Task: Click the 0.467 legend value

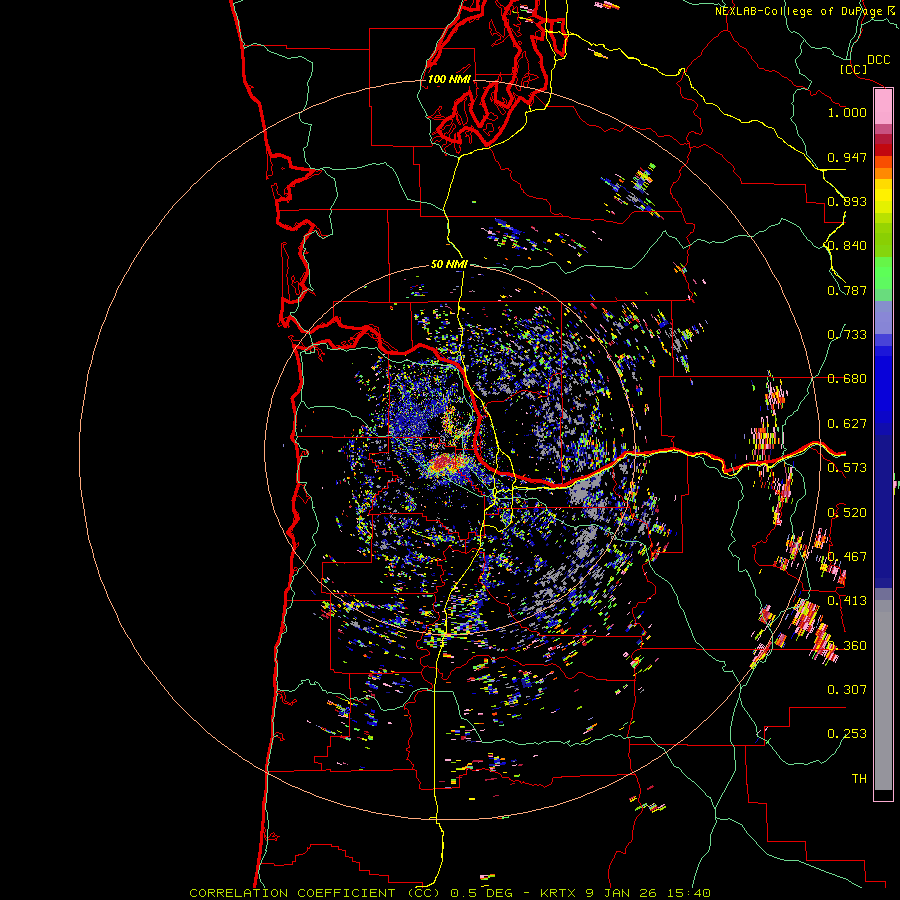Action: 847,557
